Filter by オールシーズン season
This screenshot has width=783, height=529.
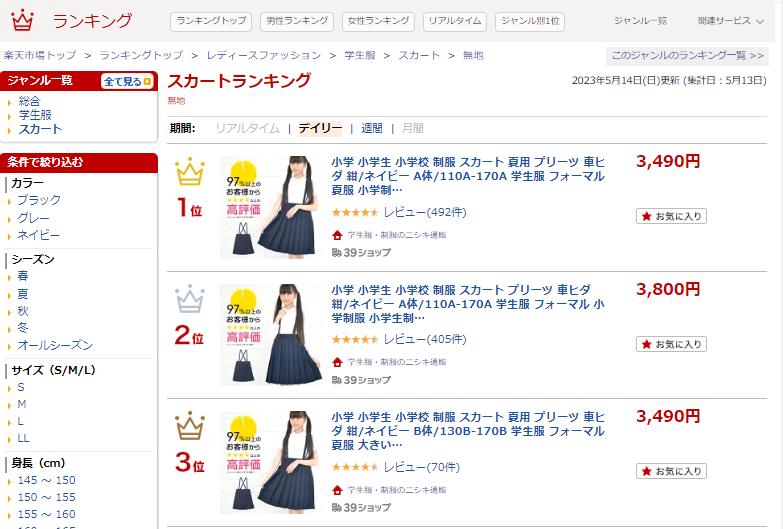click(x=55, y=345)
